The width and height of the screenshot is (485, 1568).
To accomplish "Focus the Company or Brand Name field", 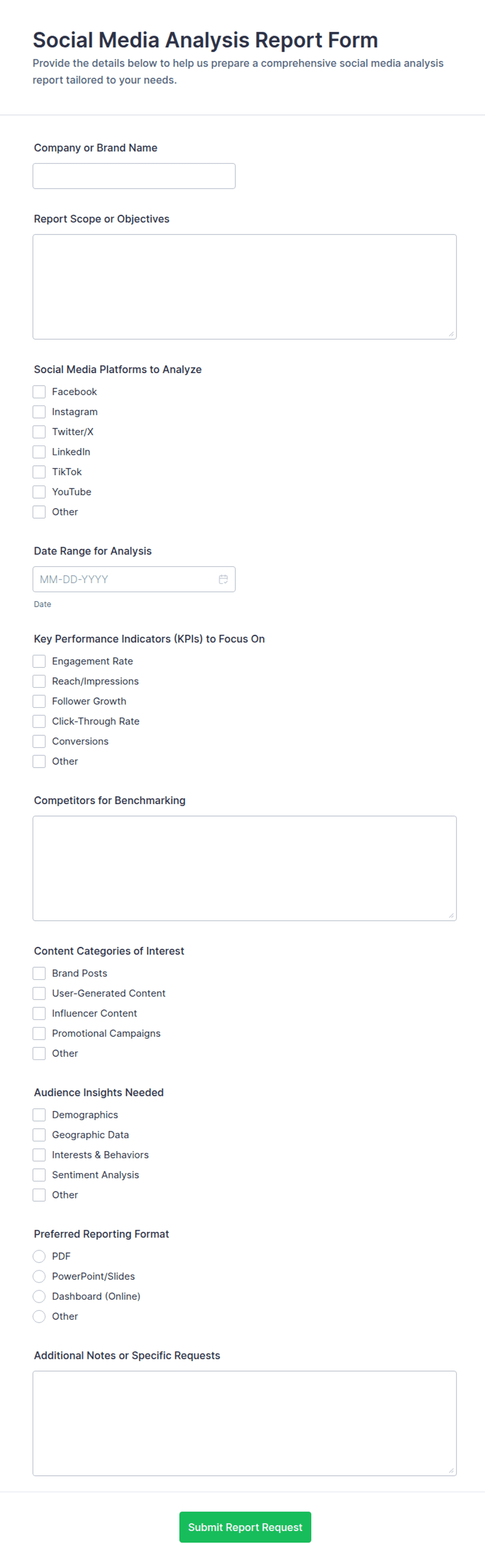I will click(x=134, y=176).
